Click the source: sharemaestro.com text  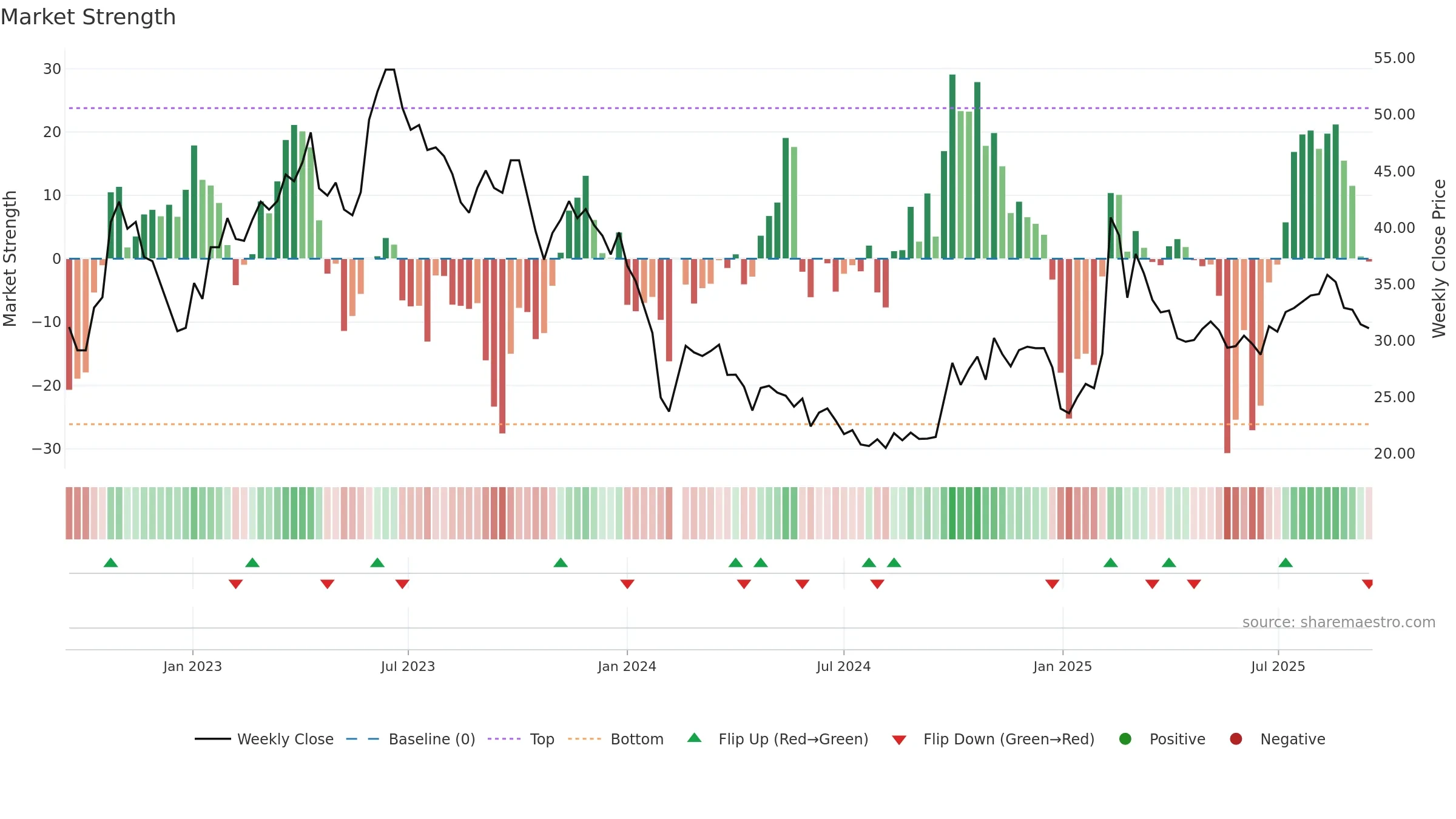pyautogui.click(x=1339, y=622)
